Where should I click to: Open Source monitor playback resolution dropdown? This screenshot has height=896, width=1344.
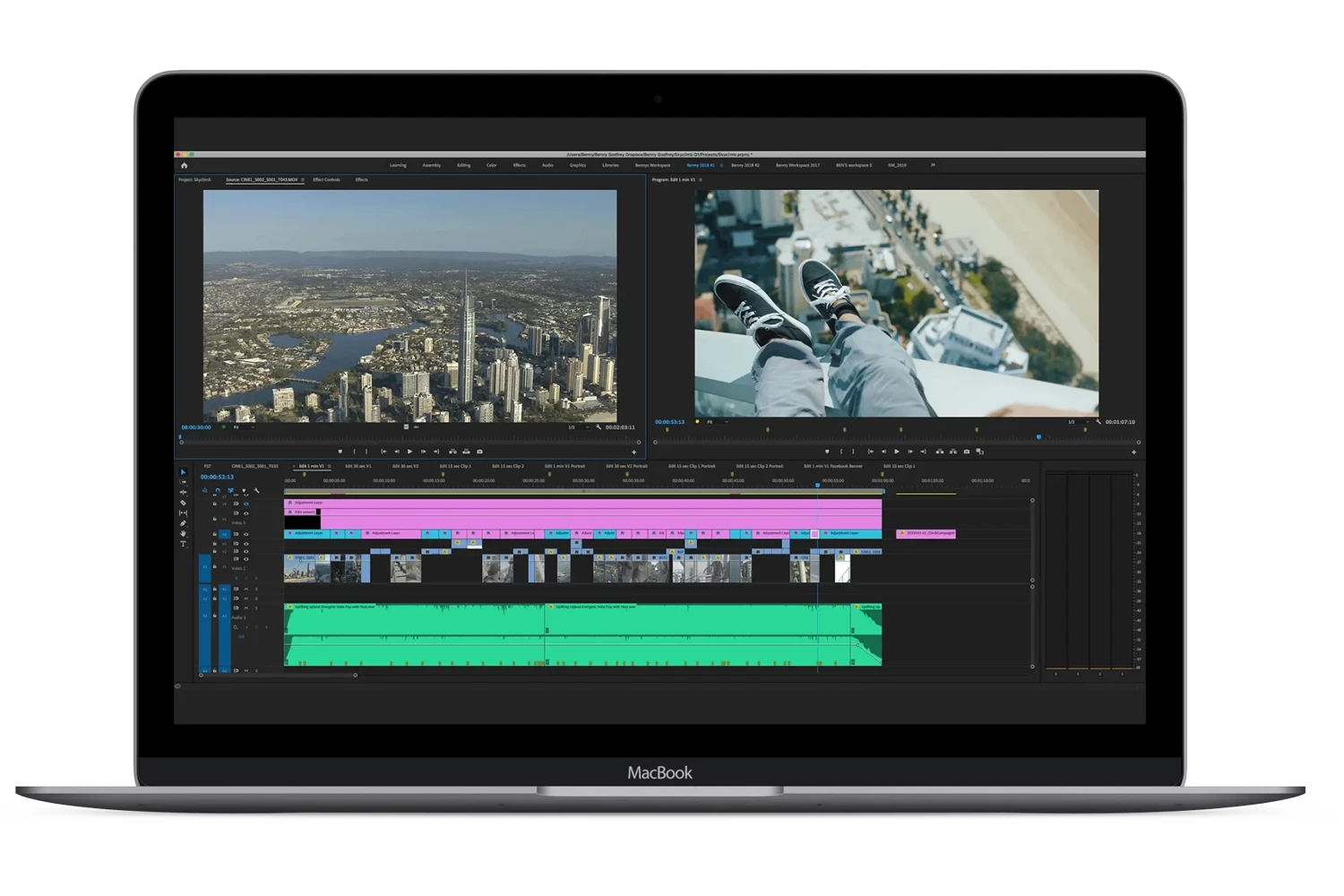click(x=579, y=427)
